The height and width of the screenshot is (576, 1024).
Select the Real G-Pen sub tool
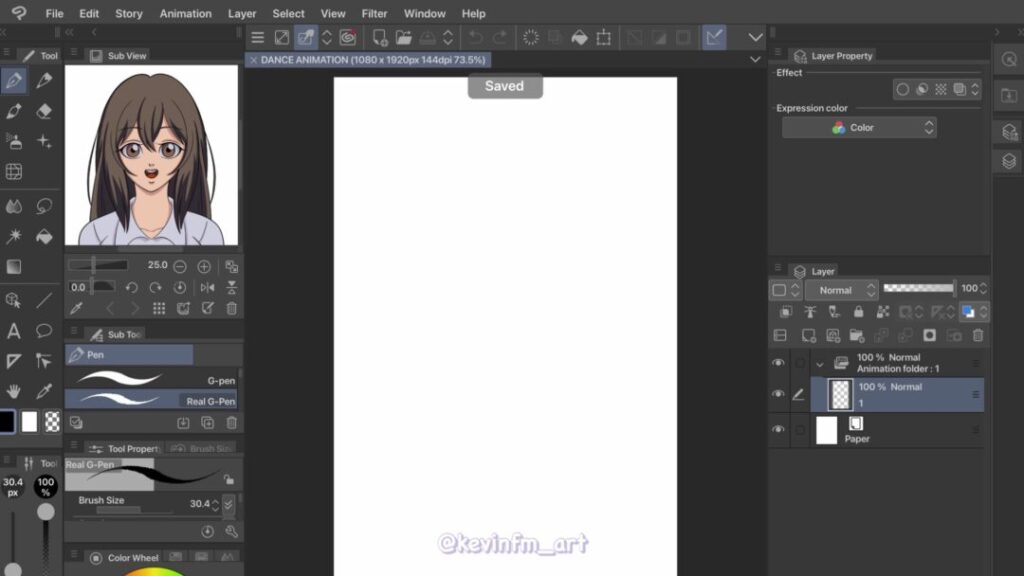[x=152, y=400]
